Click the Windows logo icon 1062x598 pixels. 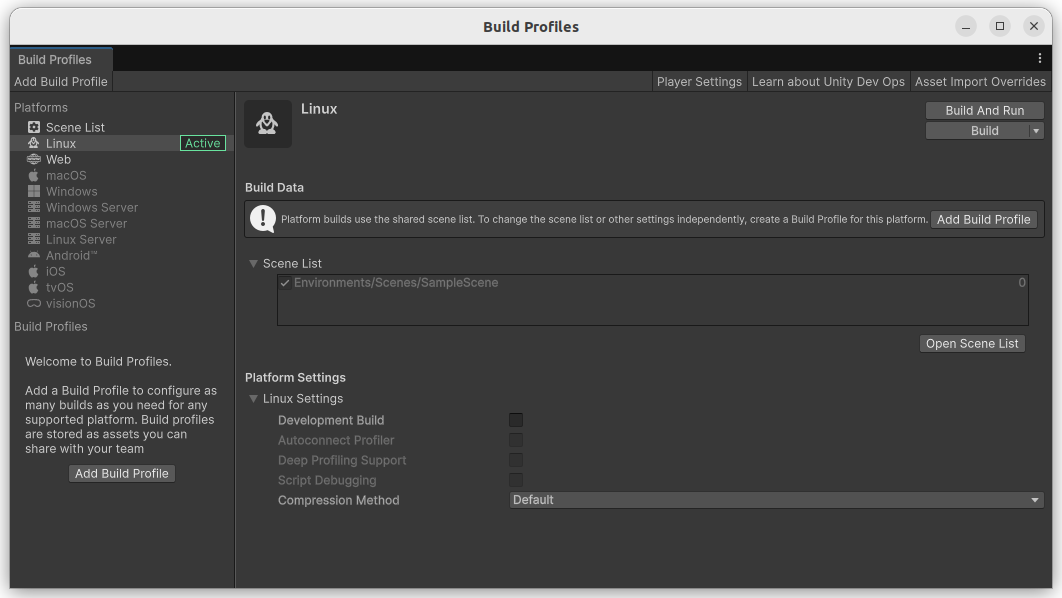[34, 191]
